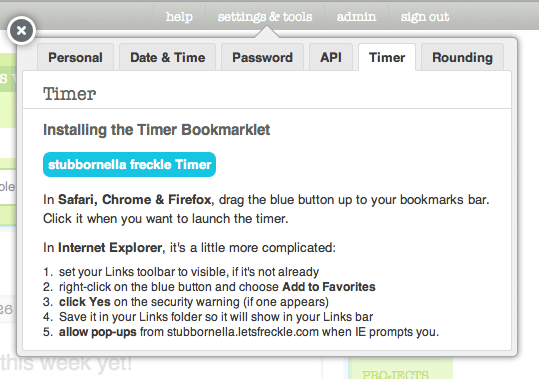Image resolution: width=539 pixels, height=379 pixels.
Task: Click the Installing the Timer Bookmarklet heading
Action: coord(156,130)
